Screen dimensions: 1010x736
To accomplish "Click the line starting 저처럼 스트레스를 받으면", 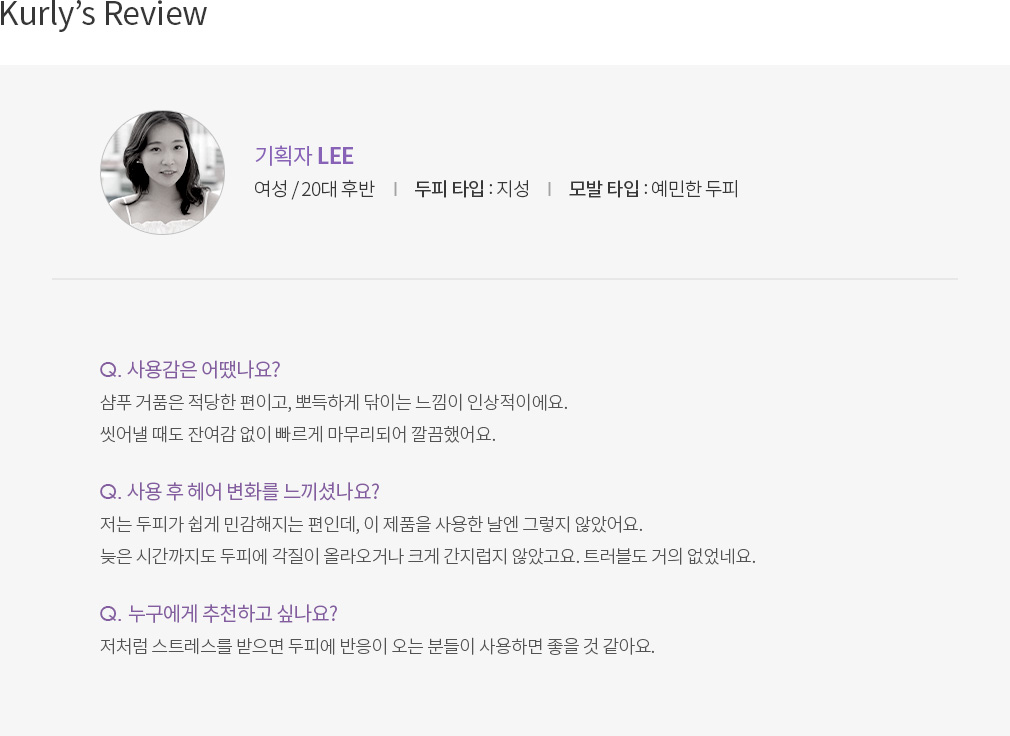I will pyautogui.click(x=377, y=646).
